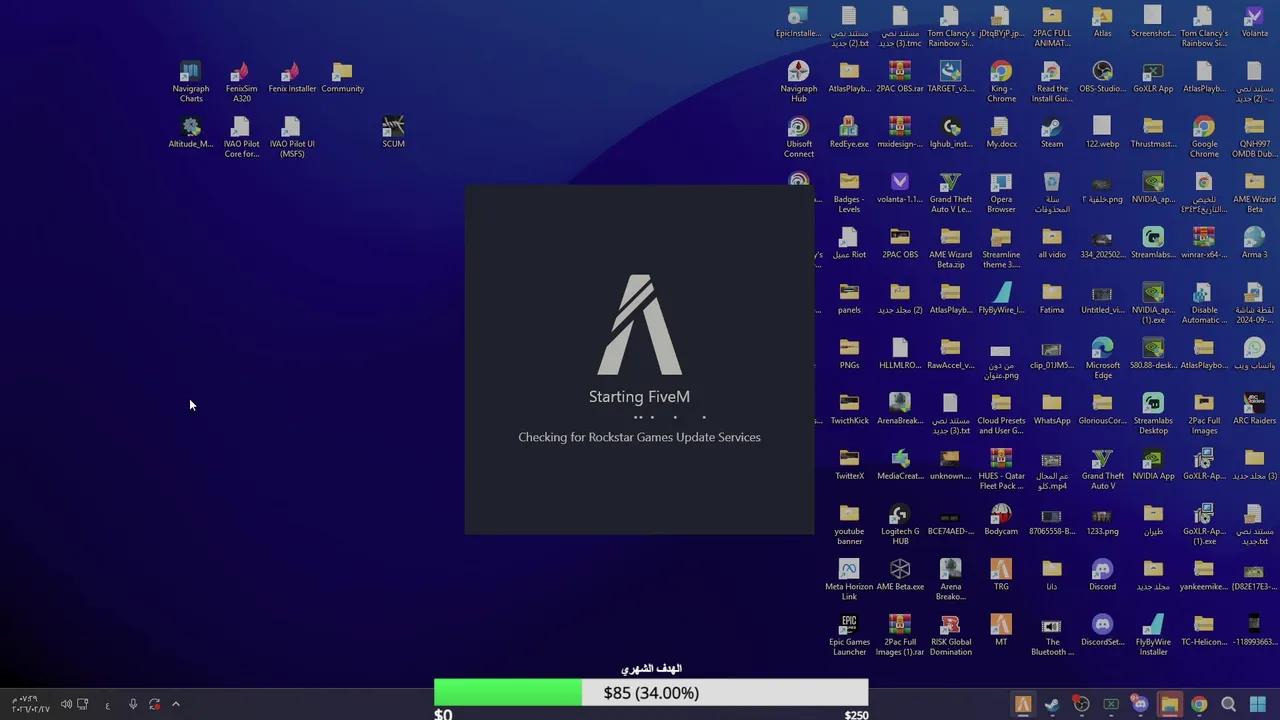
Task: Open the Badges - Levels folder
Action: coord(849,192)
